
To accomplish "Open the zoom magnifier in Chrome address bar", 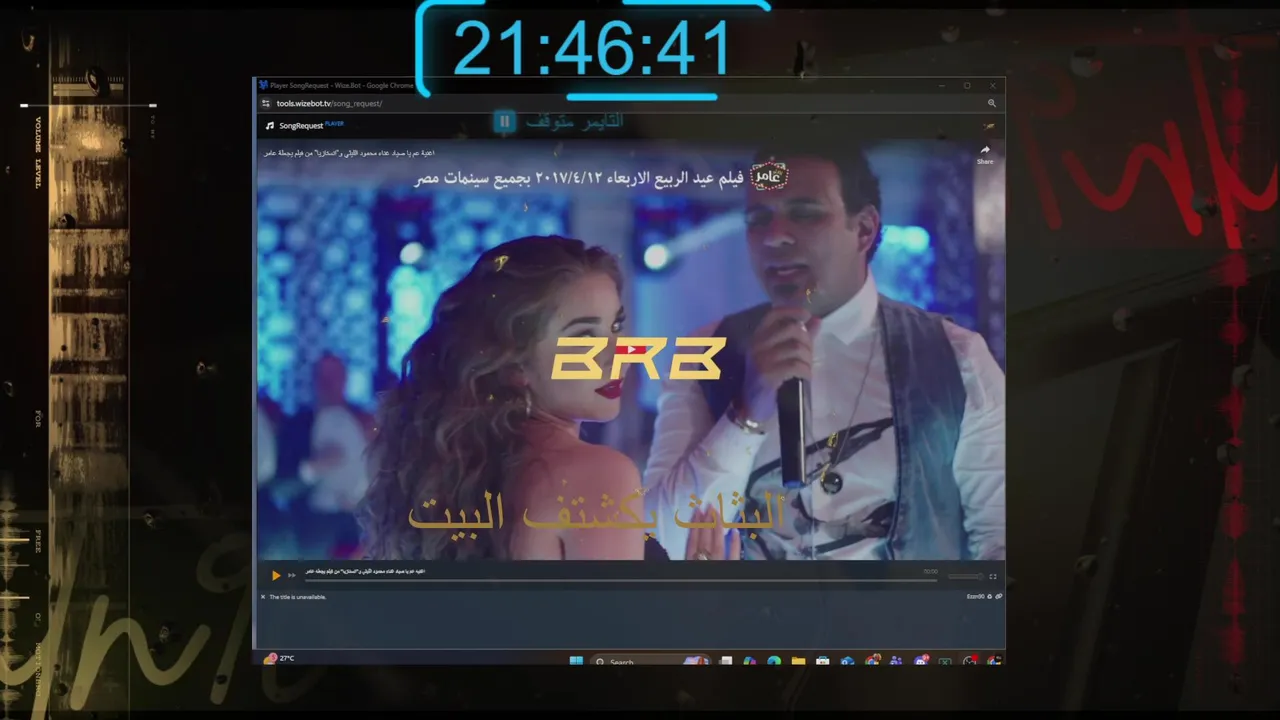I will point(992,103).
